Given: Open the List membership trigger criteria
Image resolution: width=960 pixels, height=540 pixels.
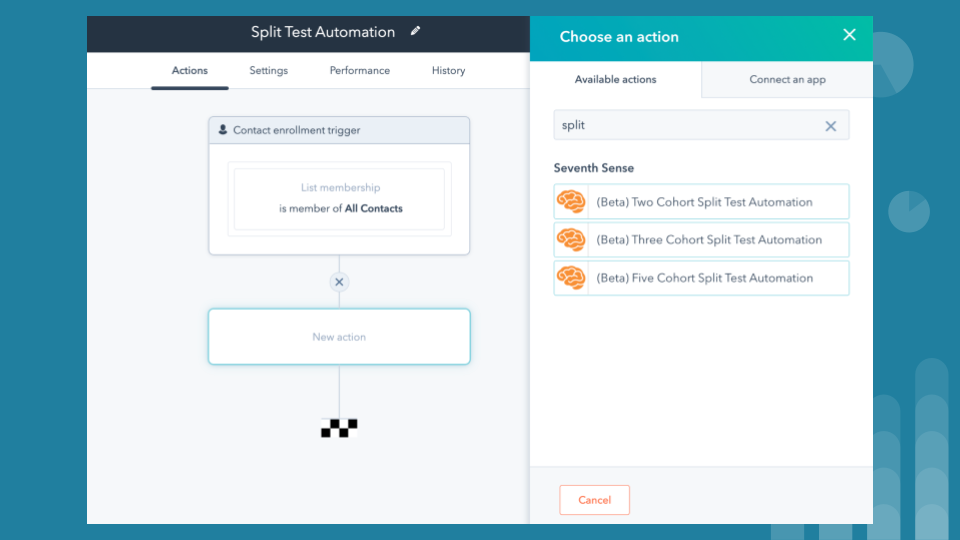Looking at the screenshot, I should [x=339, y=198].
